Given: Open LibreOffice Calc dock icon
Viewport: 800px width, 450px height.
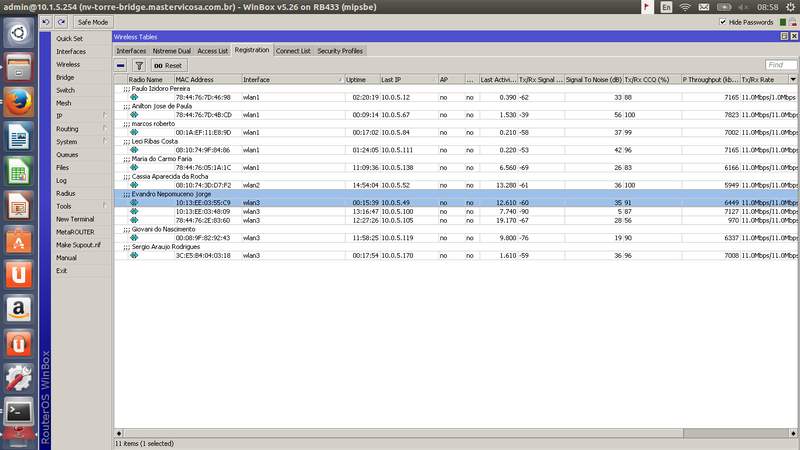Looking at the screenshot, I should tap(18, 171).
